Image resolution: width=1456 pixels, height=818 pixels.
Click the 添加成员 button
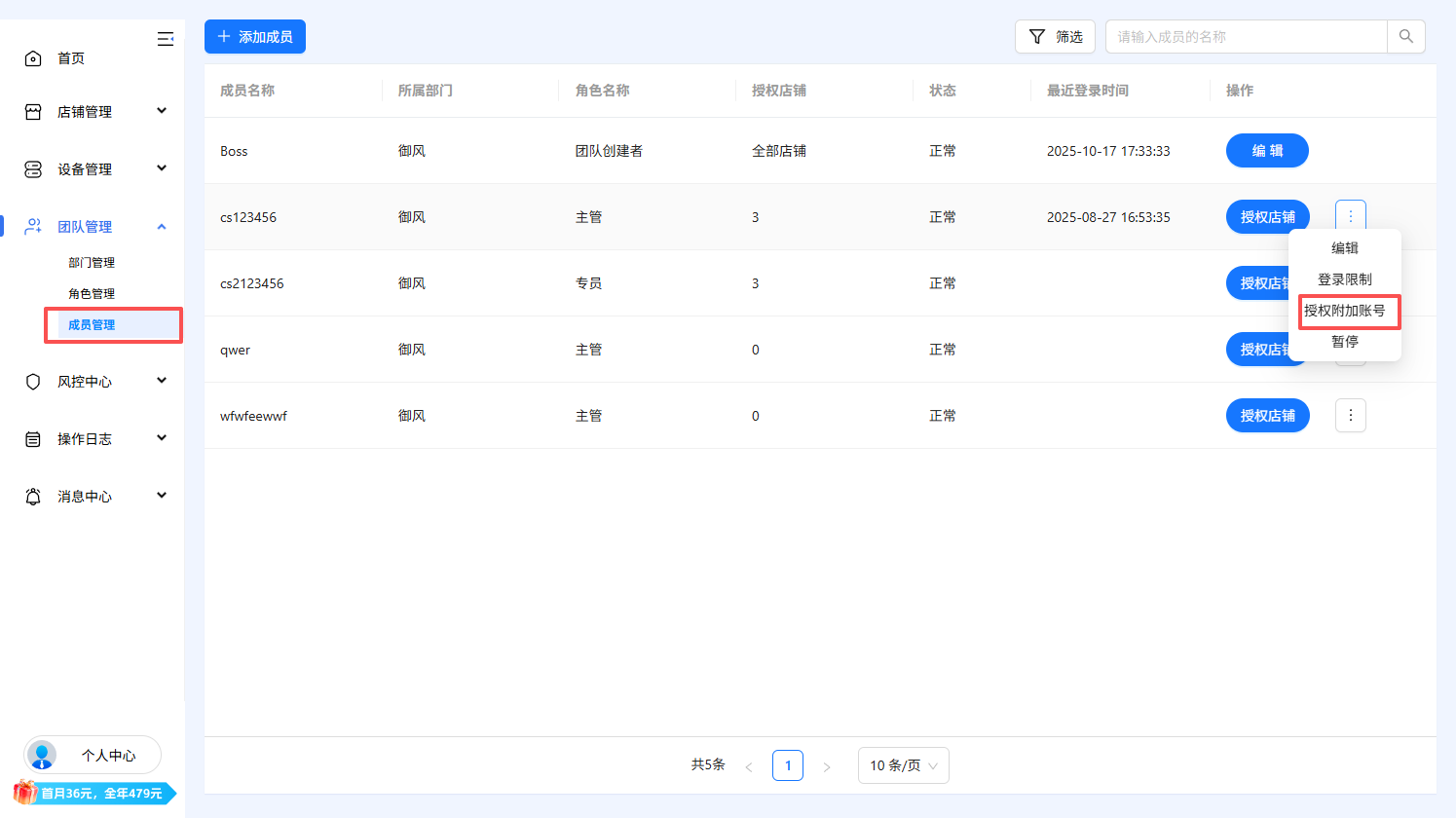pos(254,36)
